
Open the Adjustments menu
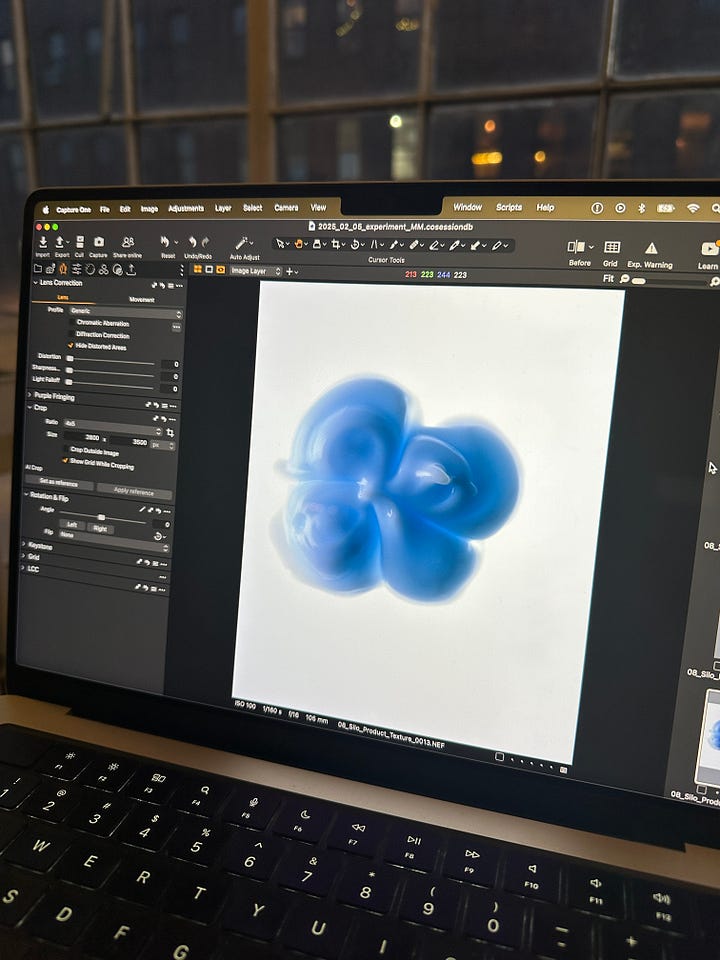point(186,209)
